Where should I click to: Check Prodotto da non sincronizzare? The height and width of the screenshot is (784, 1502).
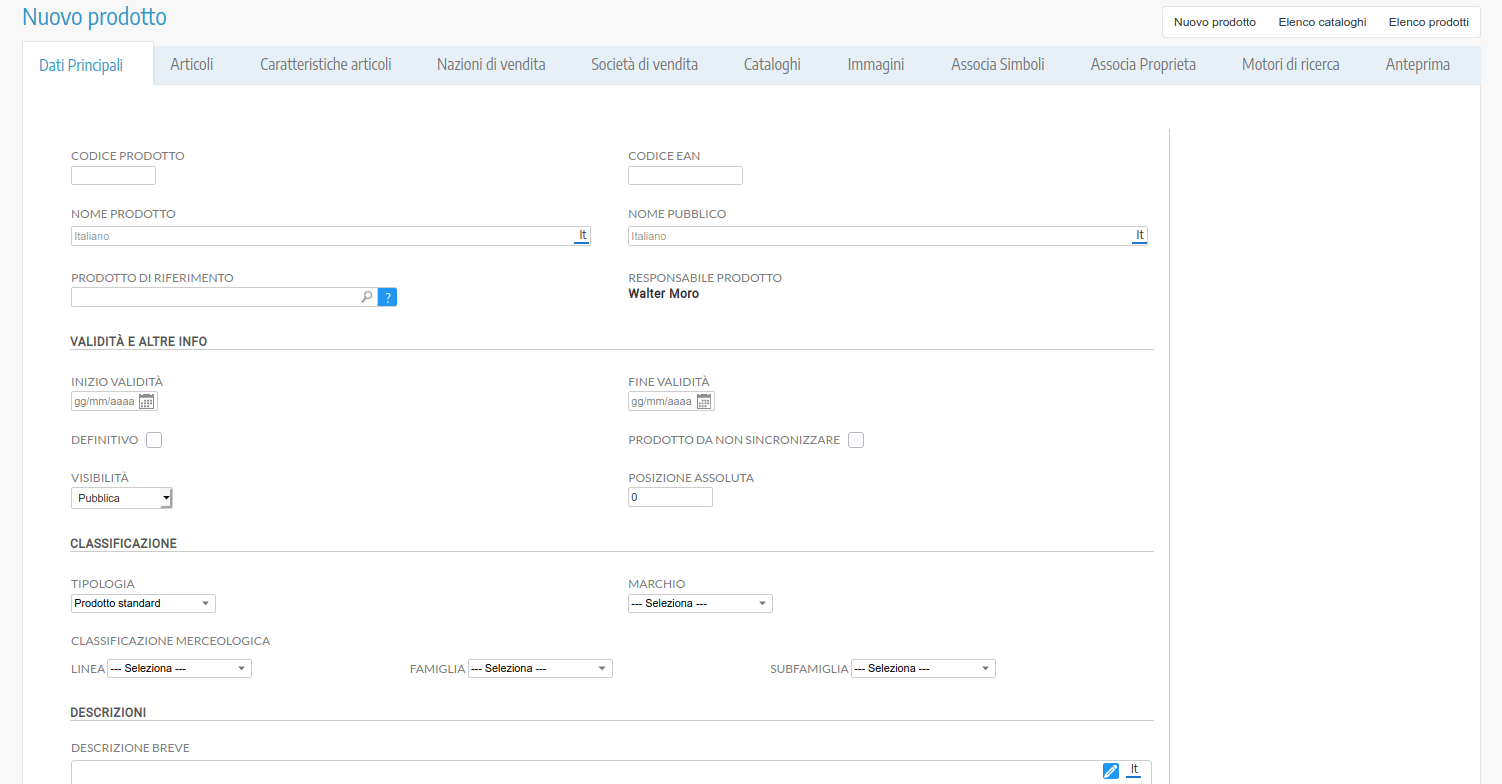coord(856,440)
